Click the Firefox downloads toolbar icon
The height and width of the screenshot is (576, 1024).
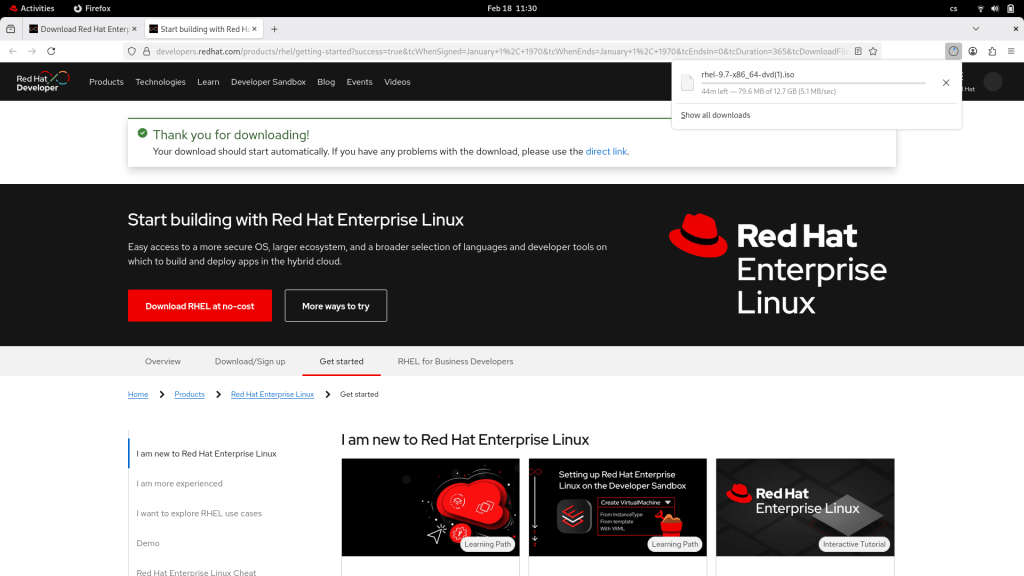tap(953, 51)
